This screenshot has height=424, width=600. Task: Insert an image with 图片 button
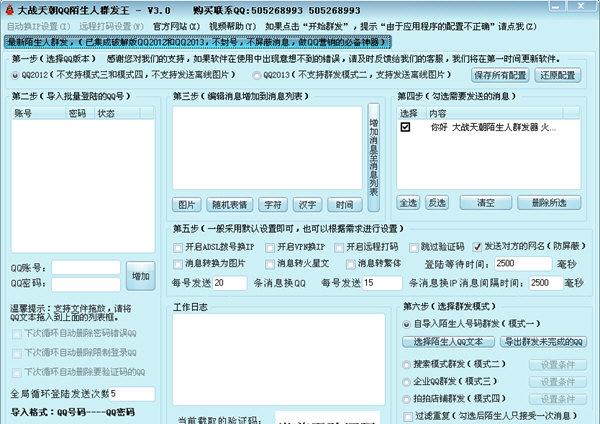pos(187,205)
